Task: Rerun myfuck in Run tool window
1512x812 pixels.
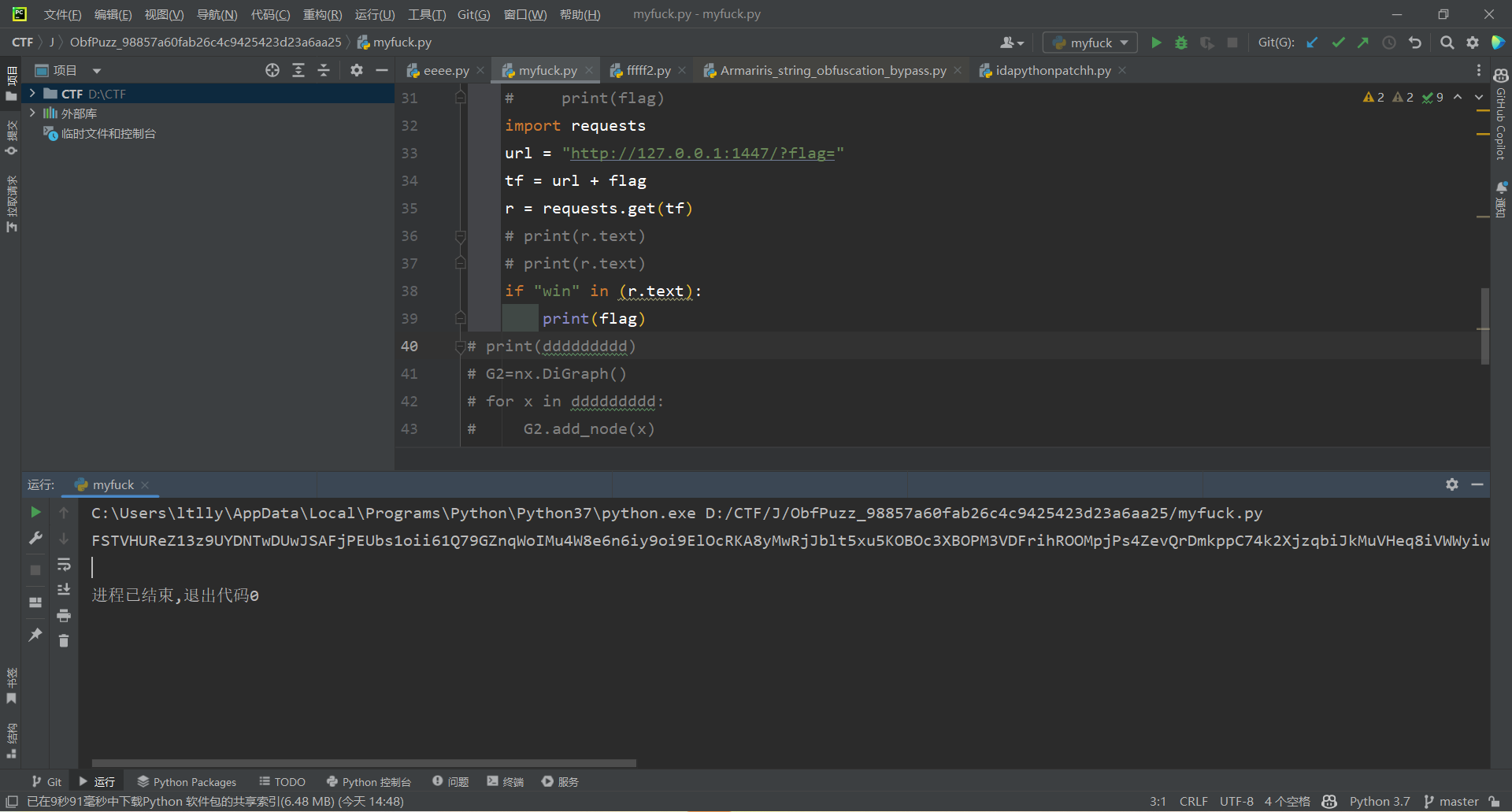Action: point(35,512)
